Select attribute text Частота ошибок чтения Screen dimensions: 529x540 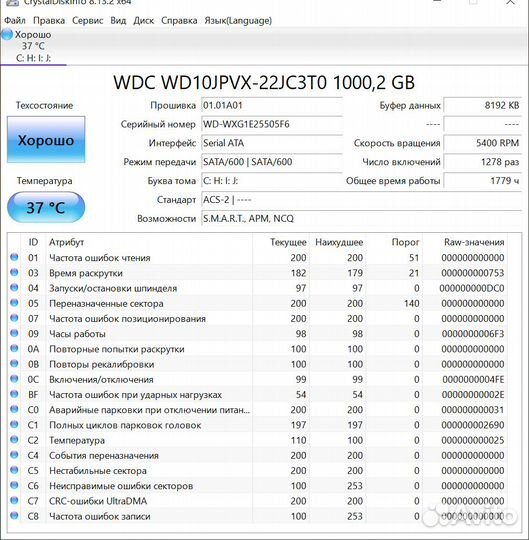100,258
